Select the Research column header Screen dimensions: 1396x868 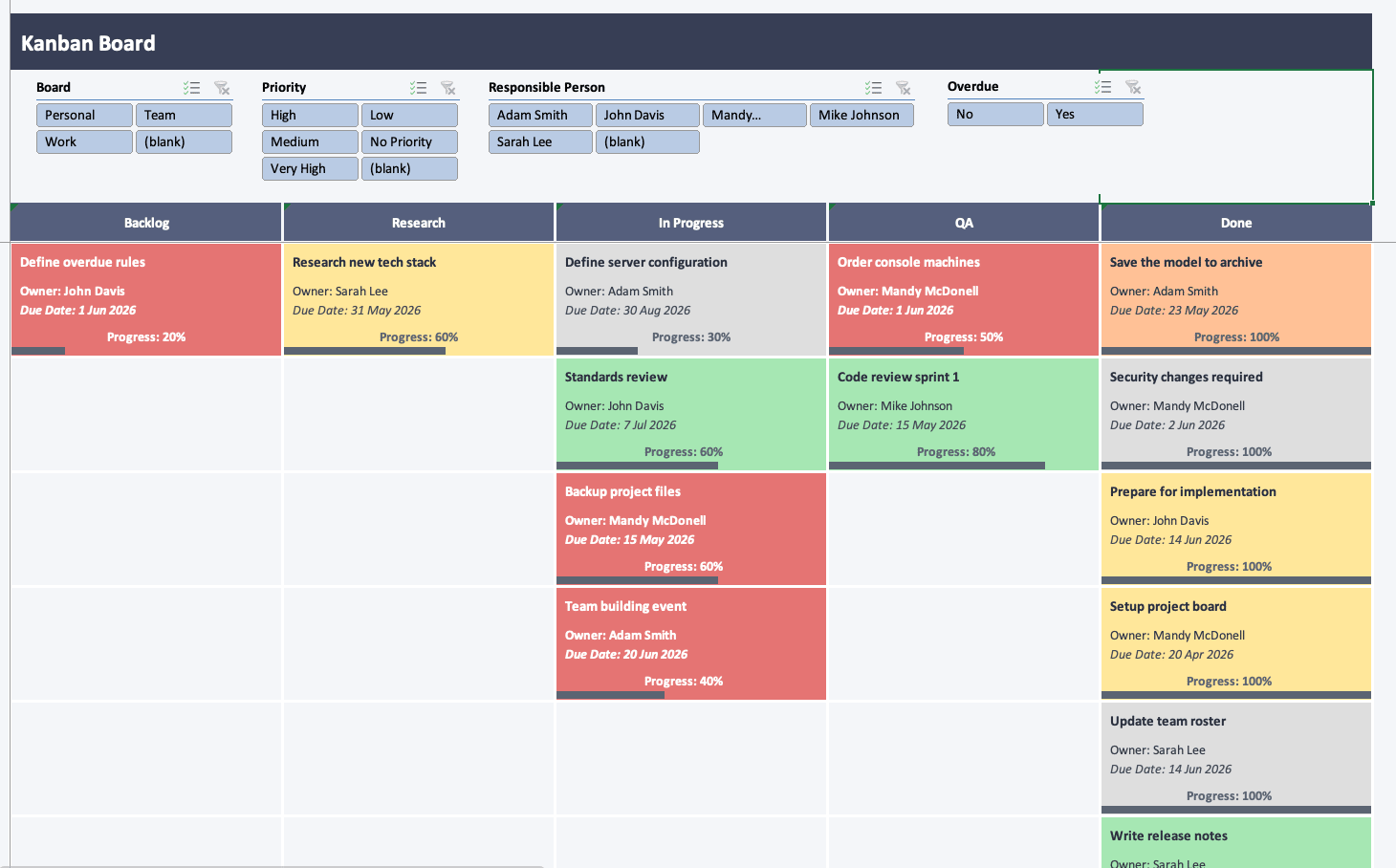point(419,223)
